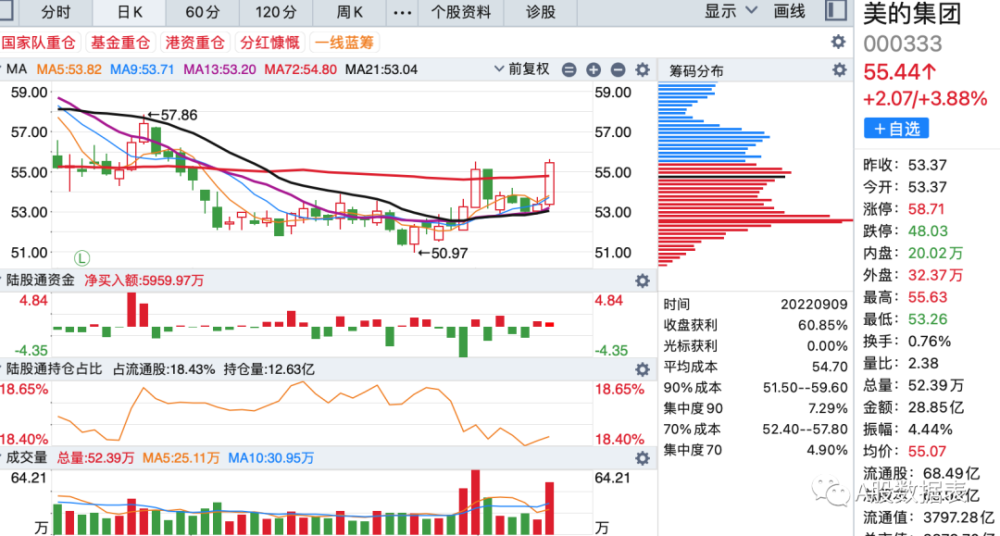
Task: Switch to the 60分 tab
Action: 203,11
